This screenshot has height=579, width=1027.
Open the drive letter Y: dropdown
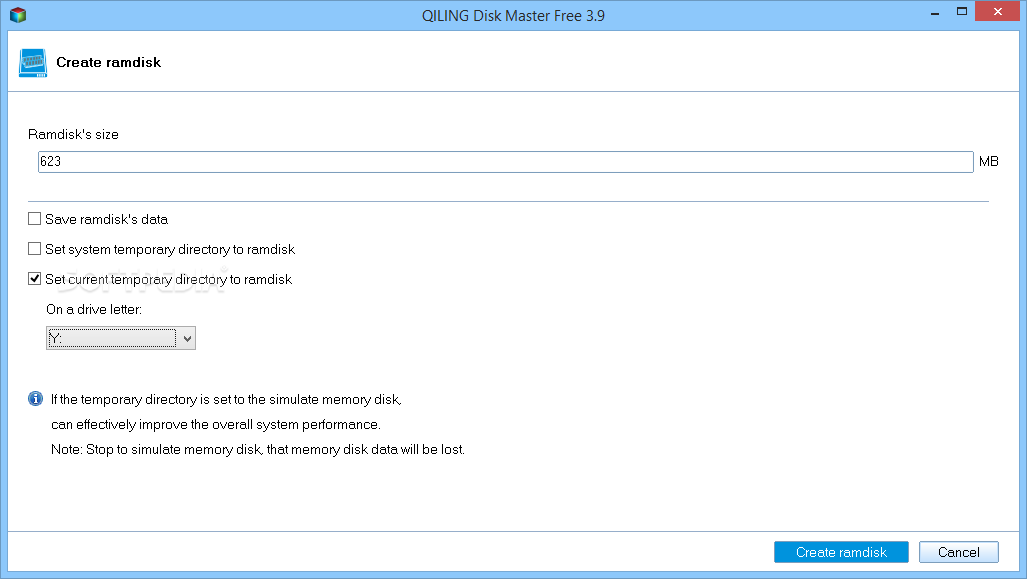point(121,338)
